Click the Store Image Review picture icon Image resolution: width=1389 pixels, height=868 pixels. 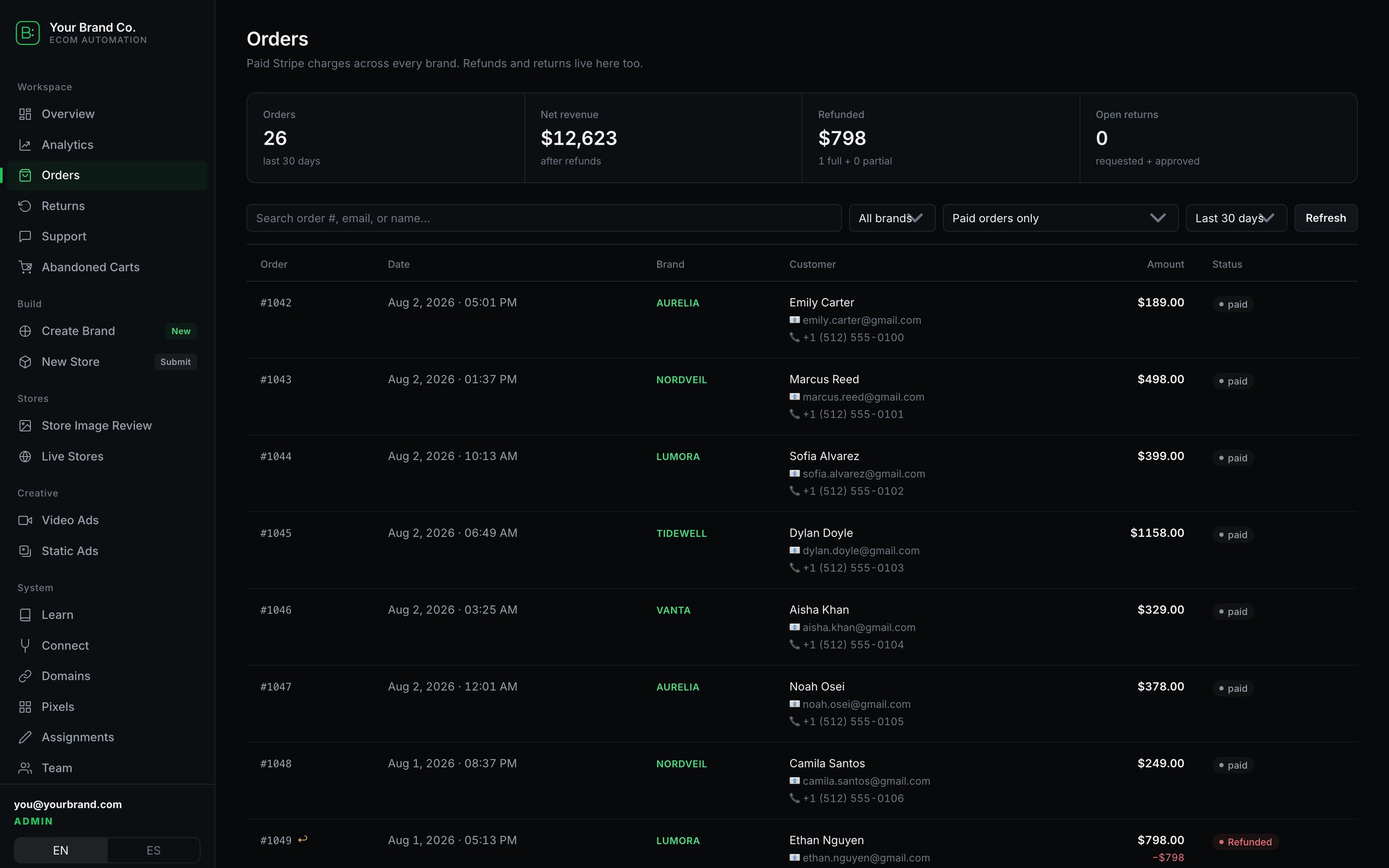[x=25, y=426]
